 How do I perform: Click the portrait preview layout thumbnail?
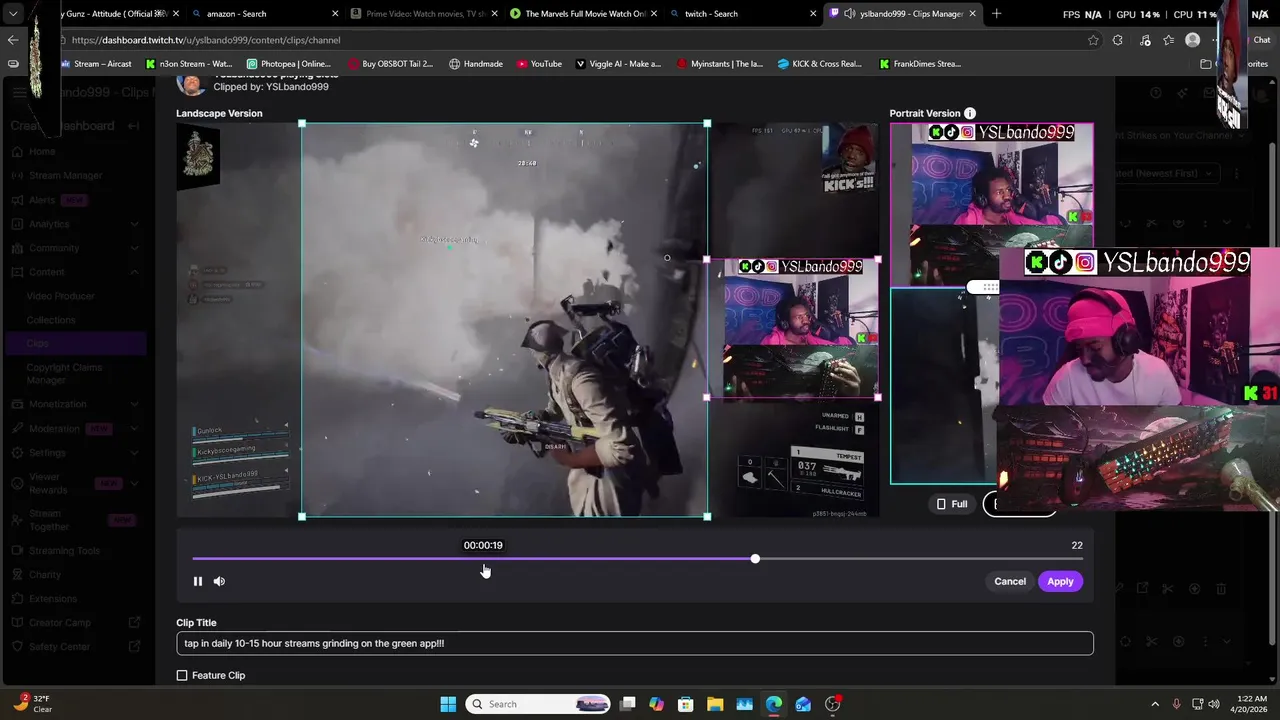coord(991,303)
